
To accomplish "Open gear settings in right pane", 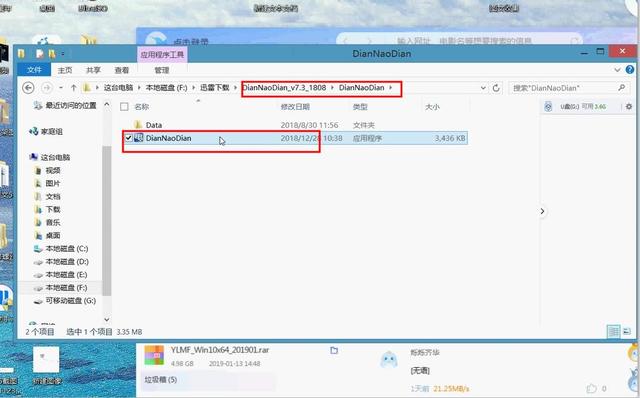I will pos(629,107).
